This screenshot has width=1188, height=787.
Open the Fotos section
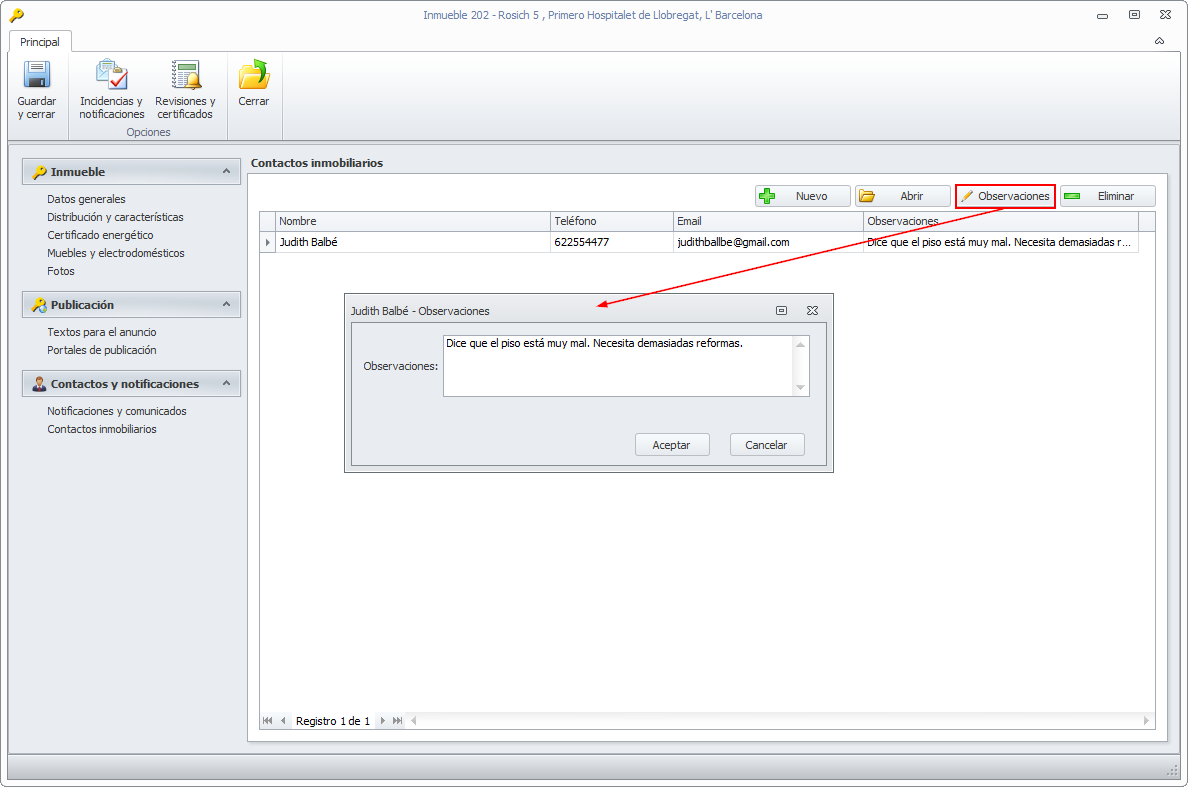(x=61, y=271)
